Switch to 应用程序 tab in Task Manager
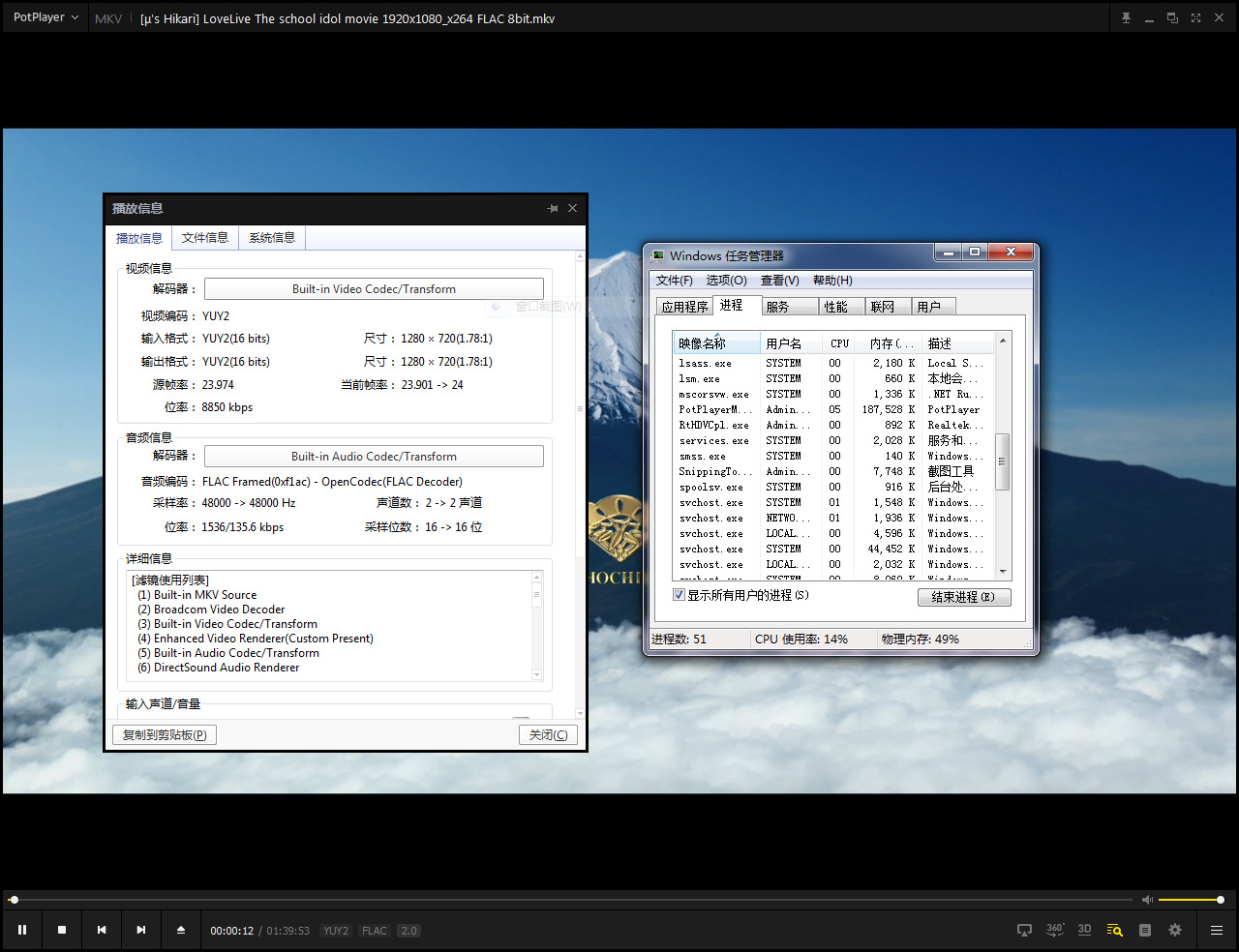The height and width of the screenshot is (952, 1239). (684, 307)
